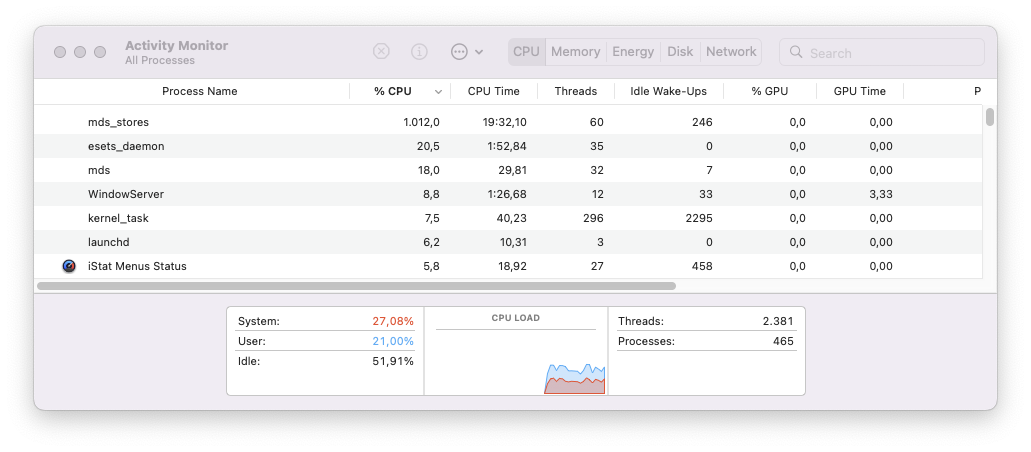Image resolution: width=1031 pixels, height=452 pixels.
Task: Click the Idle 51,91% value
Action: (393, 361)
